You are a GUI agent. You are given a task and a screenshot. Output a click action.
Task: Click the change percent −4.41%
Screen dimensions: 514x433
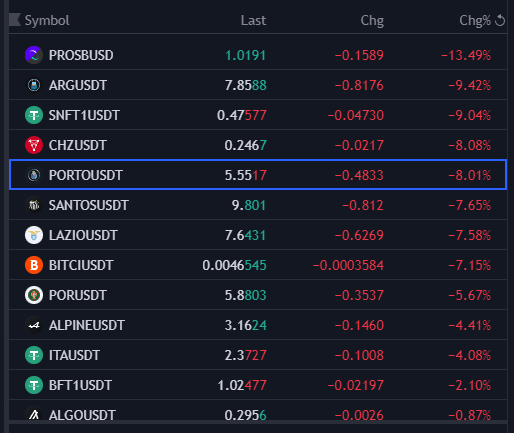[x=469, y=325]
